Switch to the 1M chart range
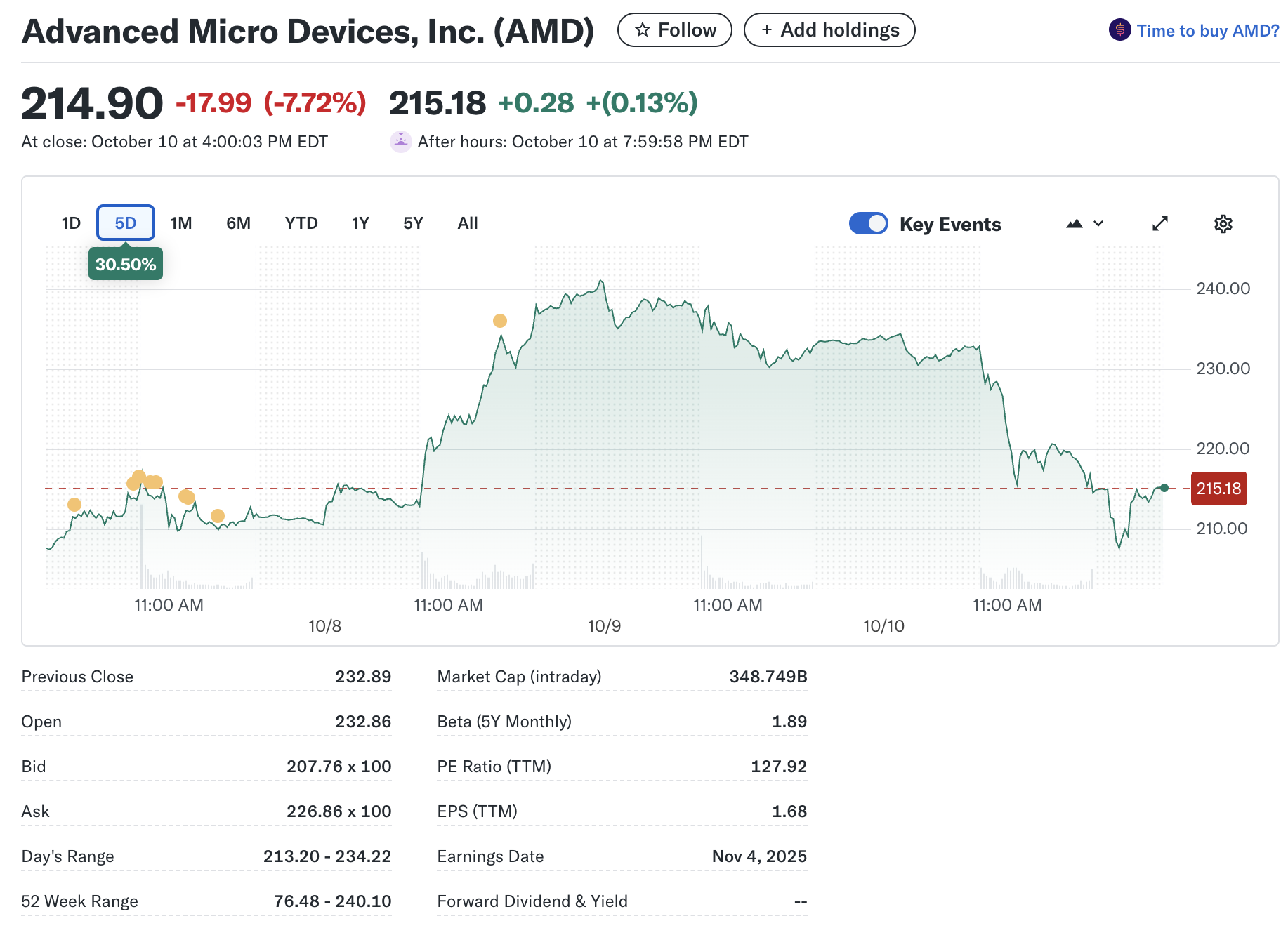1288x928 pixels. coord(181,223)
